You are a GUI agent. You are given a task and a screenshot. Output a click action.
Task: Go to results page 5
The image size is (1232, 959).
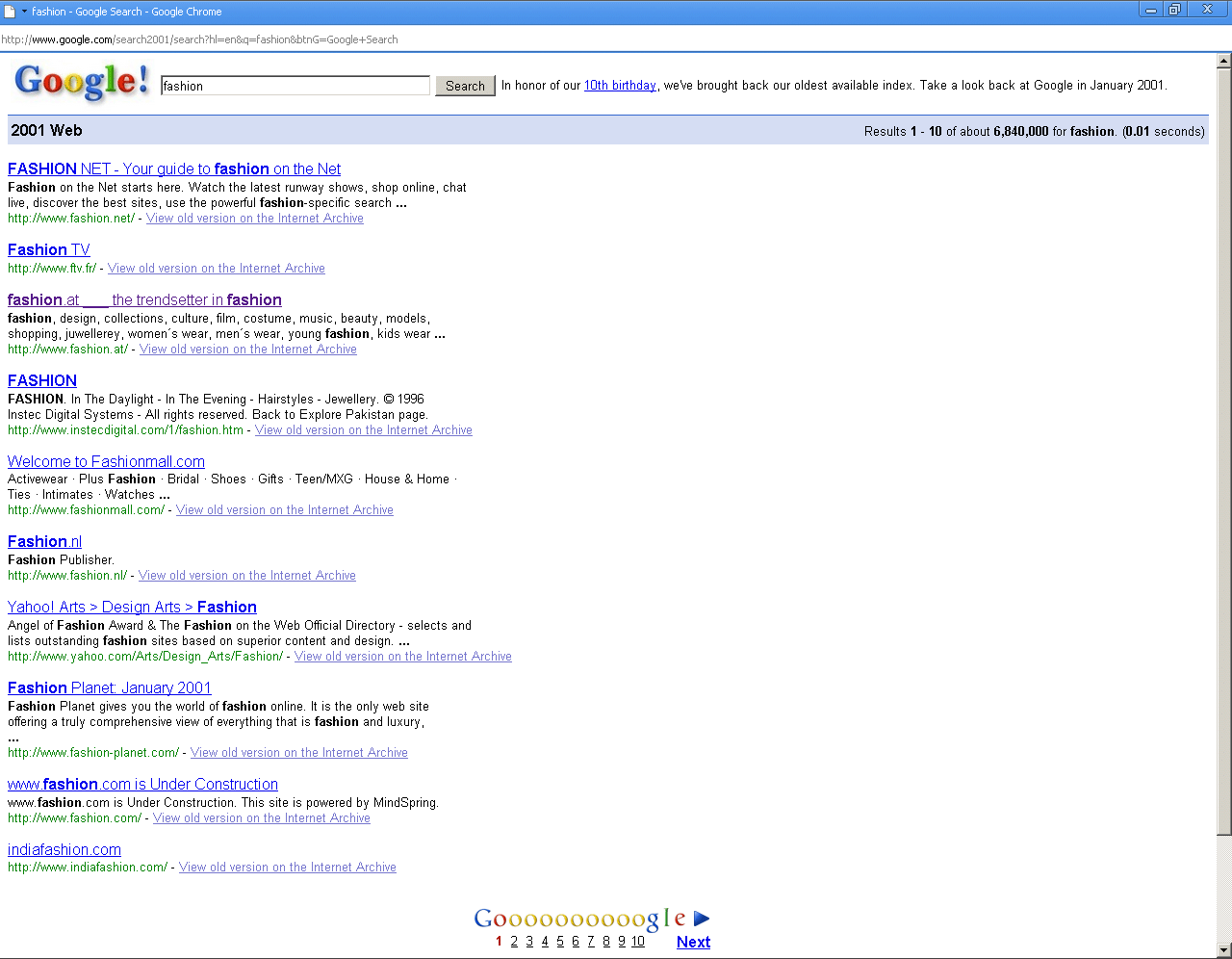click(560, 941)
